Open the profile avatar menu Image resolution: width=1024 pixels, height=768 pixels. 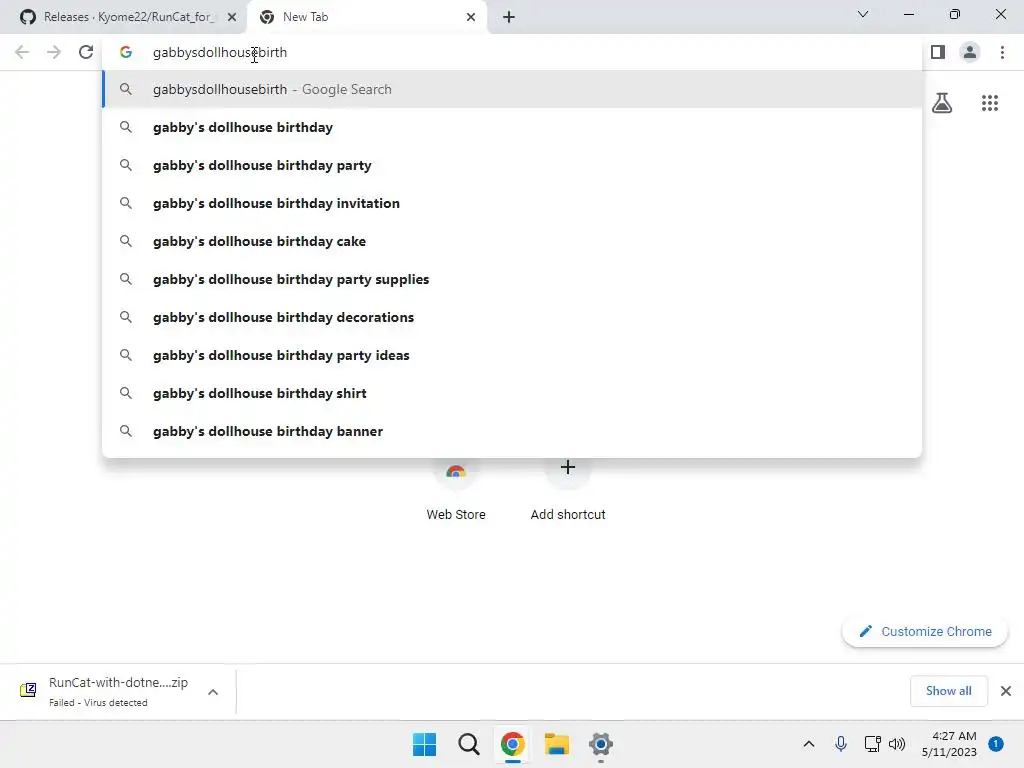970,52
